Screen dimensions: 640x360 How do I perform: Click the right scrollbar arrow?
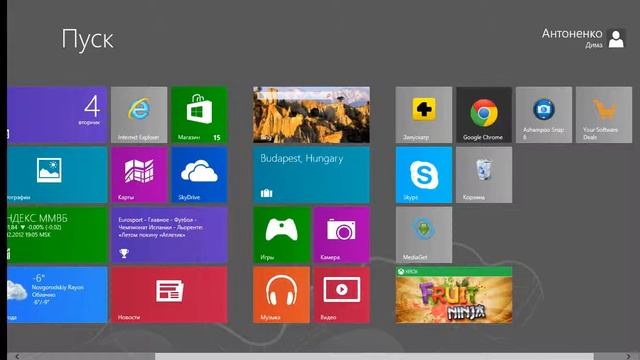[628, 356]
